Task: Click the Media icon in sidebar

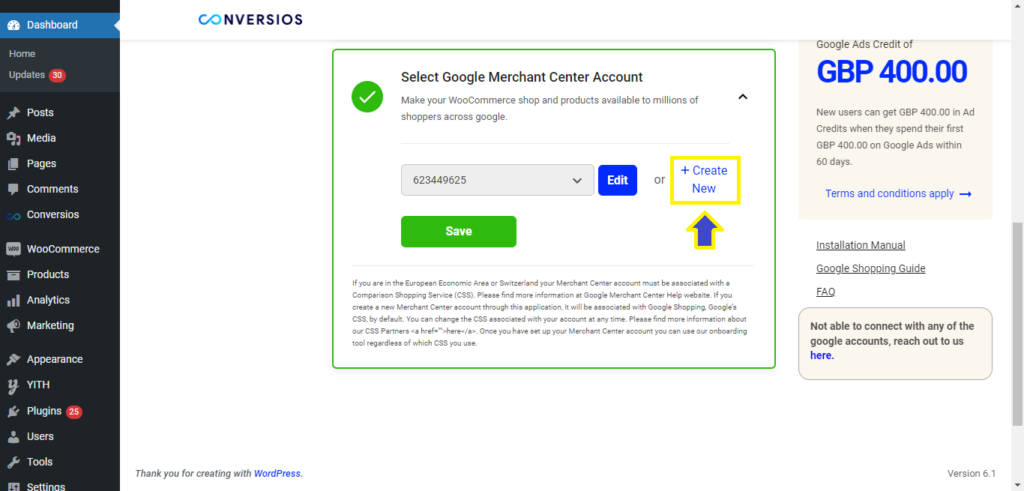Action: click(x=14, y=138)
